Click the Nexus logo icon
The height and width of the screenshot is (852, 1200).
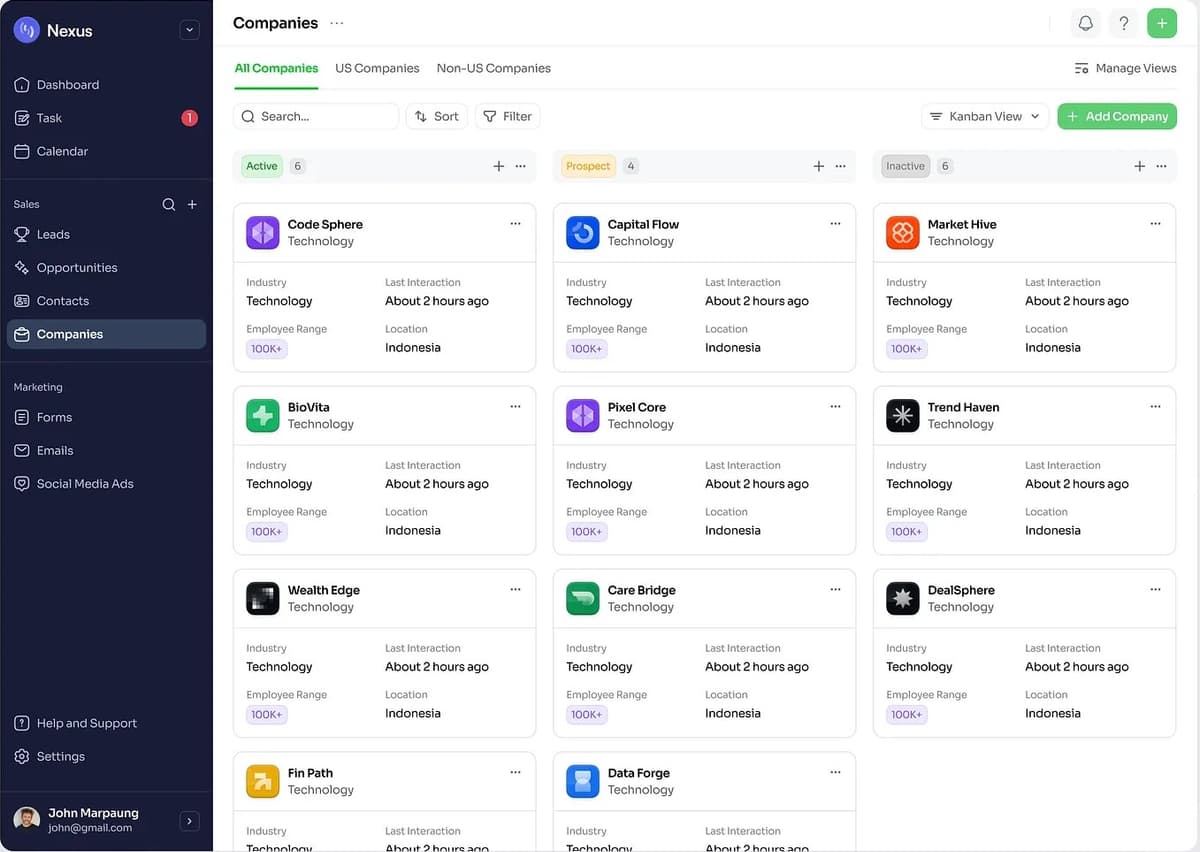pos(25,30)
